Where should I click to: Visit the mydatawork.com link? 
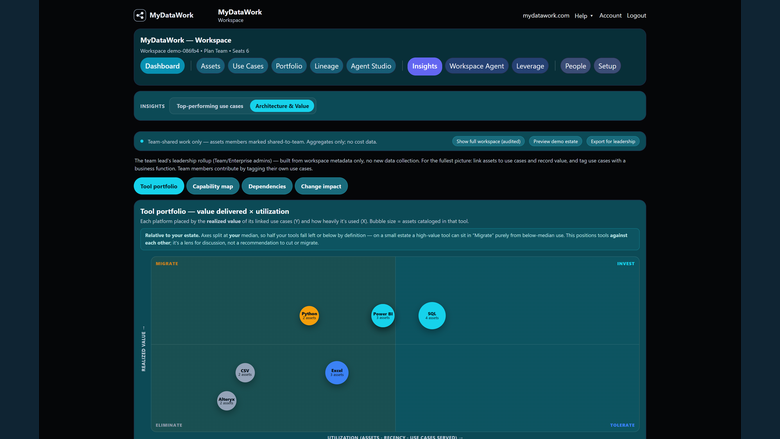[x=546, y=16]
